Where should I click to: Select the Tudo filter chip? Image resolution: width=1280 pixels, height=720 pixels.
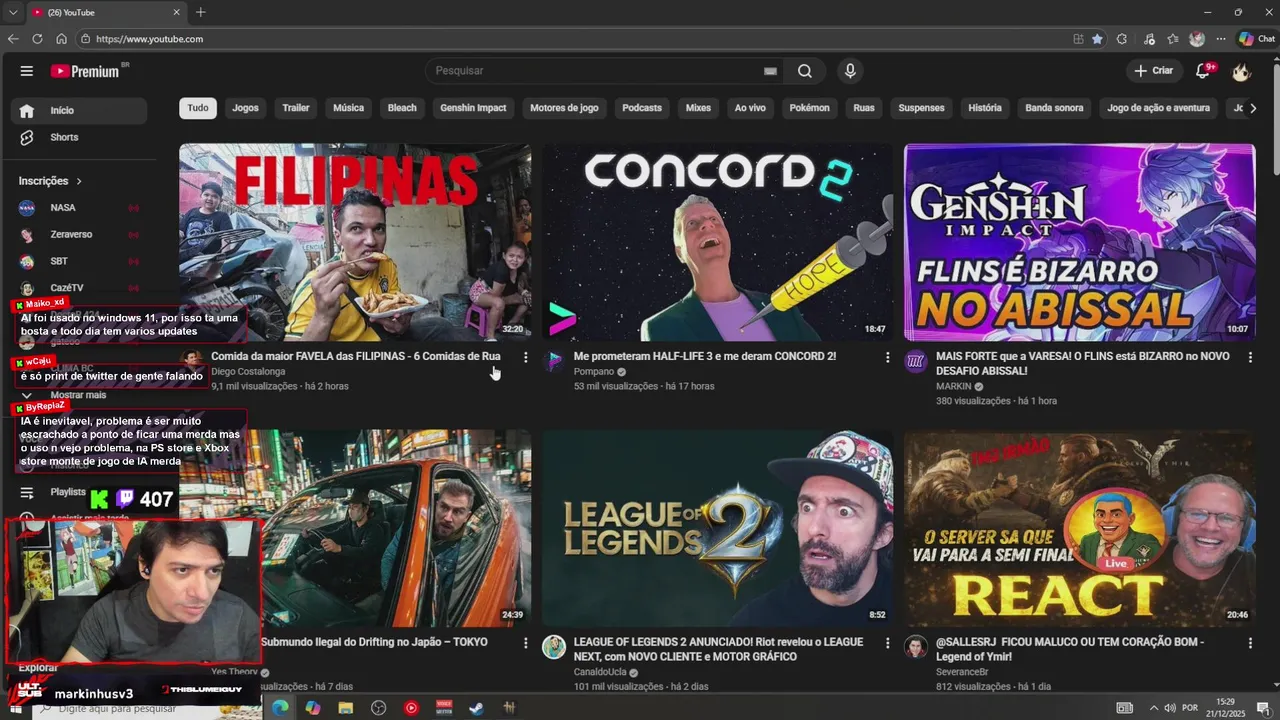[198, 108]
